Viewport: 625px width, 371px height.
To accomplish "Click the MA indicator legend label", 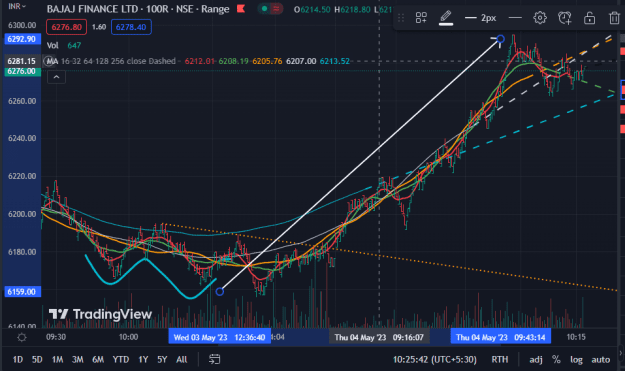I will click(x=52, y=61).
